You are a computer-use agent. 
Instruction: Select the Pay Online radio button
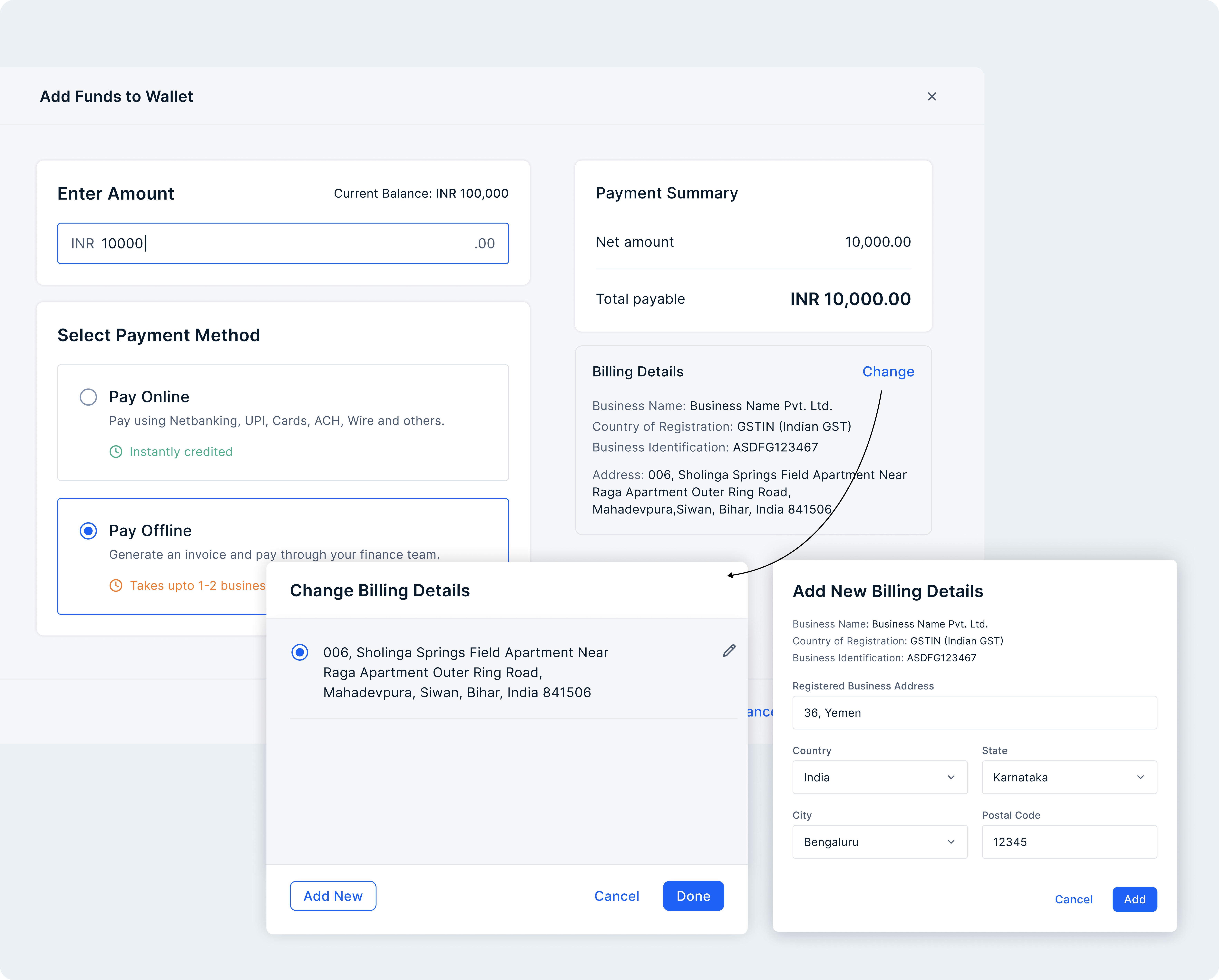tap(88, 397)
